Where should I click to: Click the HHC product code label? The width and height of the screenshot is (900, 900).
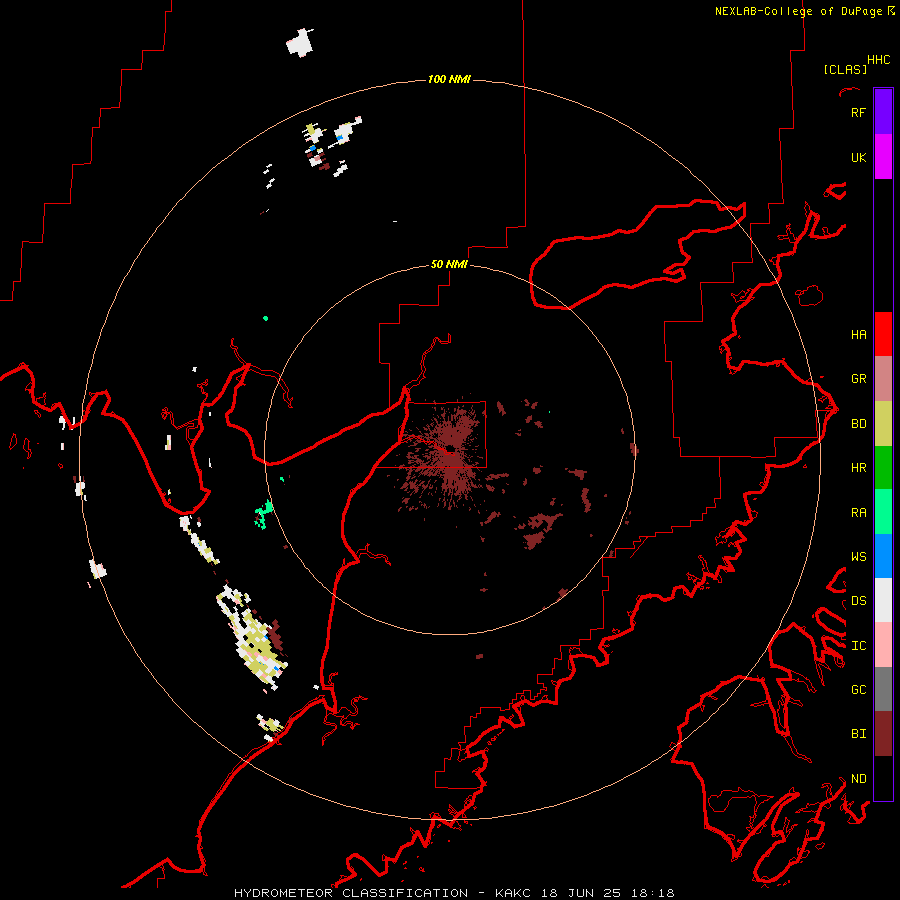(878, 60)
